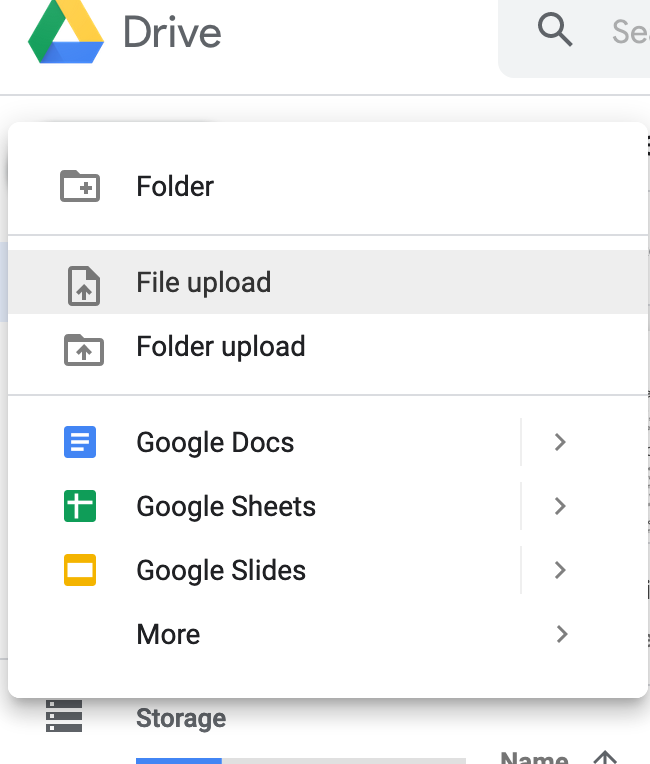Click the new Folder icon
The image size is (650, 764).
coord(80,186)
